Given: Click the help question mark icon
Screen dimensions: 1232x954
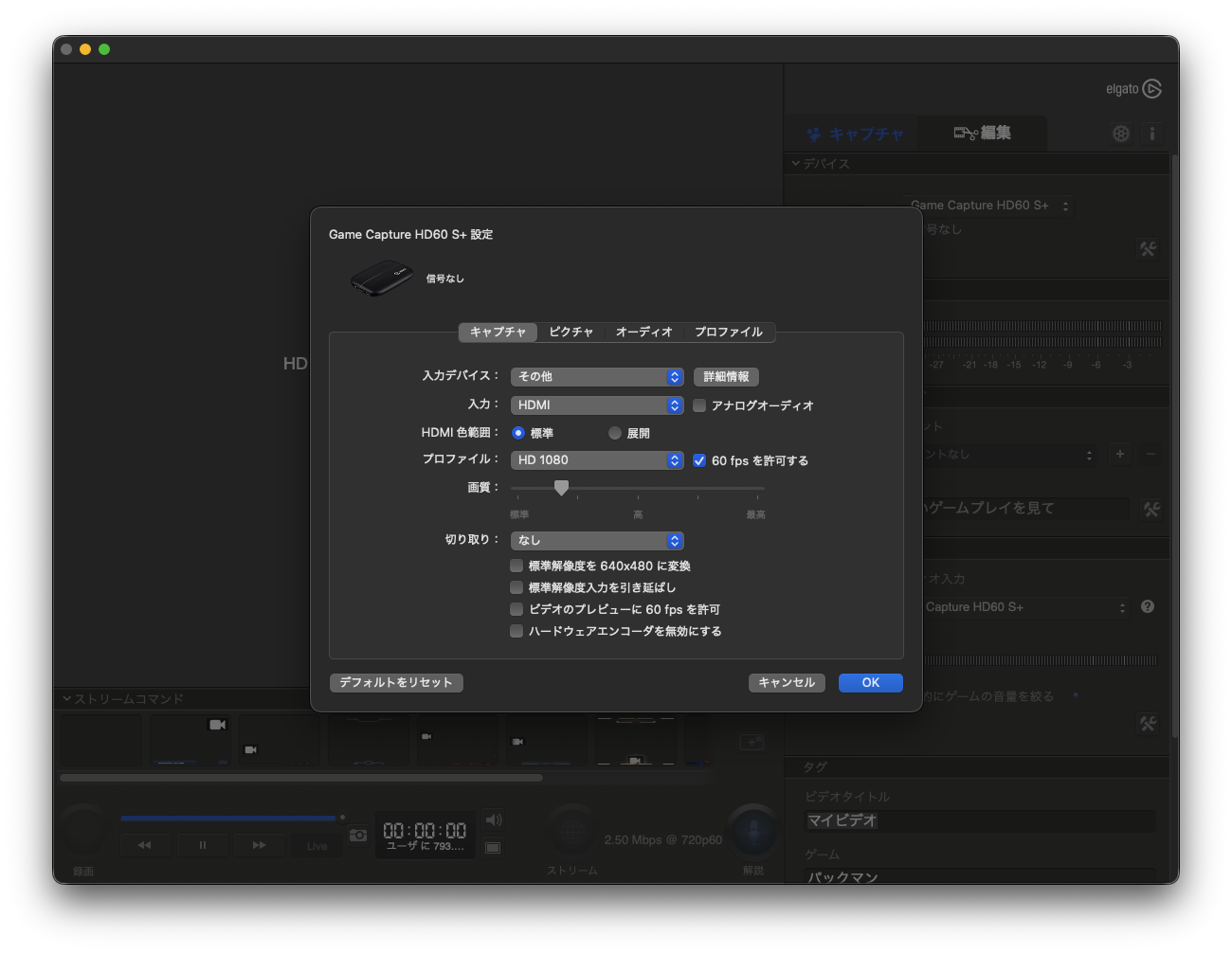Looking at the screenshot, I should point(1148,606).
